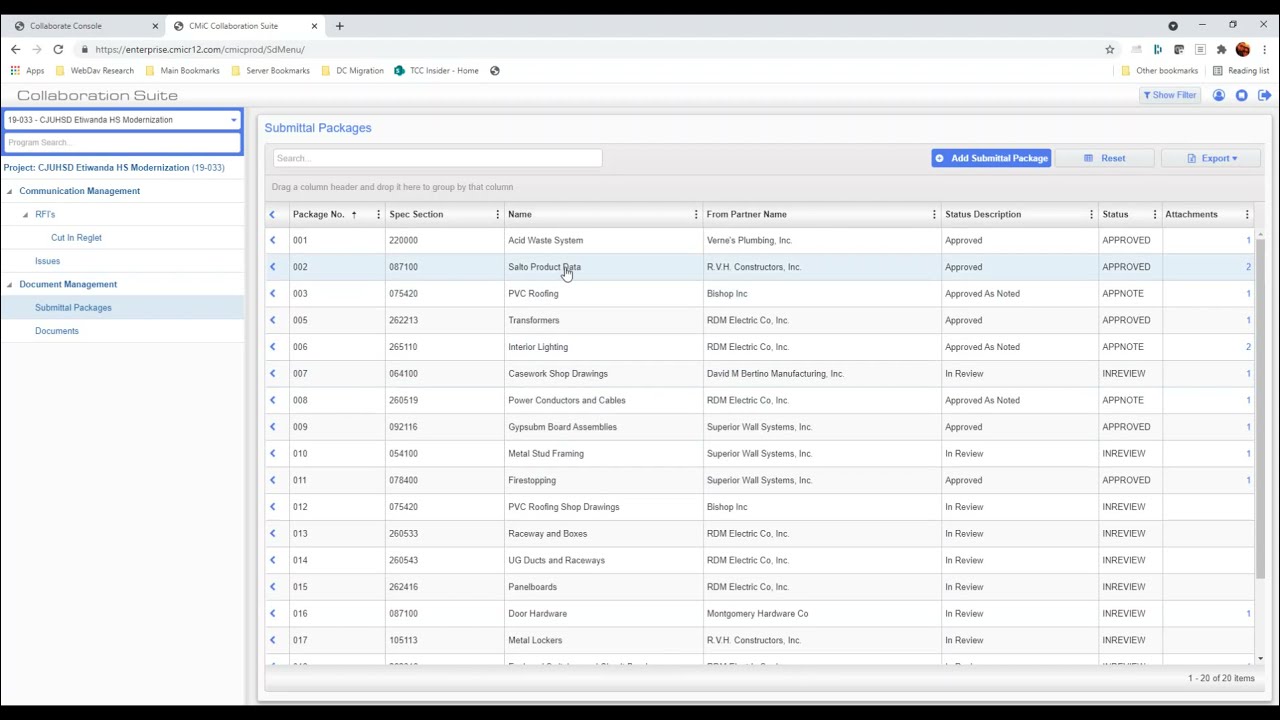The image size is (1280, 720).
Task: Expand row actions for package 016
Action: pyautogui.click(x=272, y=614)
